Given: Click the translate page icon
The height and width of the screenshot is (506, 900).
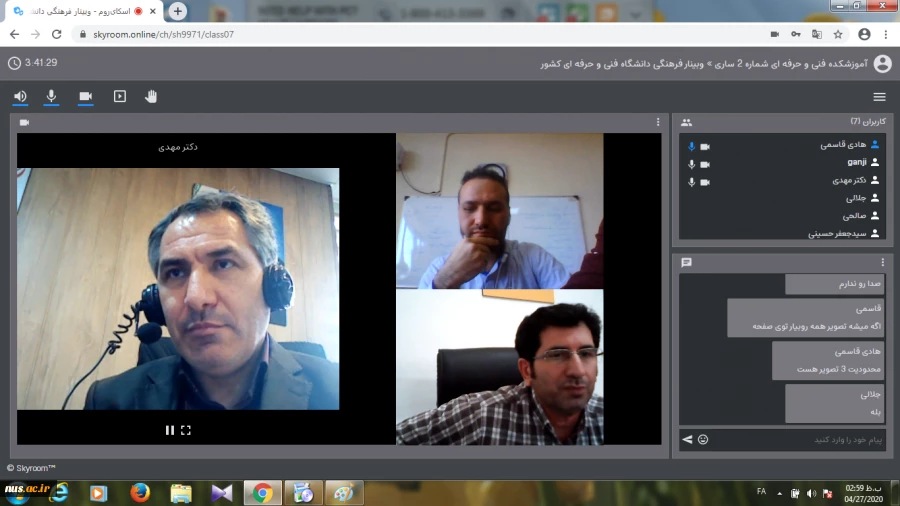Looking at the screenshot, I should tap(817, 34).
